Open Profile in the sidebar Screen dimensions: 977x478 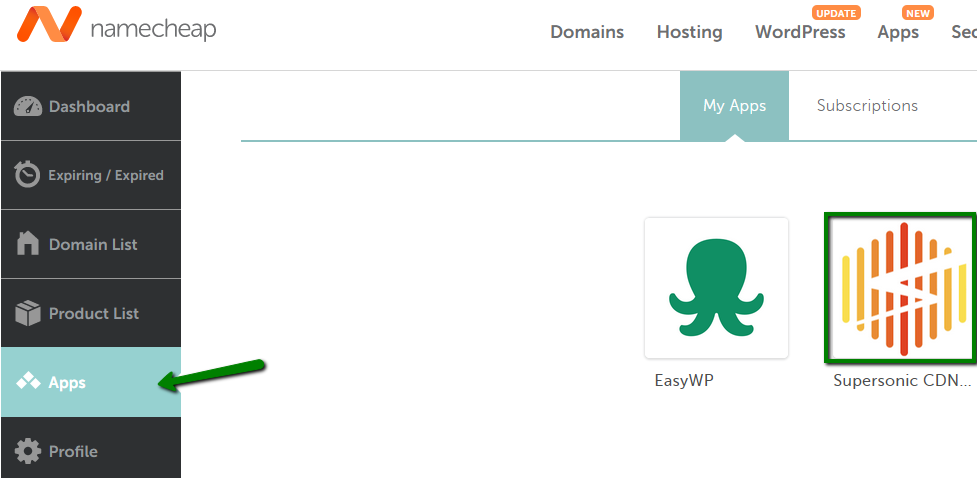pyautogui.click(x=91, y=447)
